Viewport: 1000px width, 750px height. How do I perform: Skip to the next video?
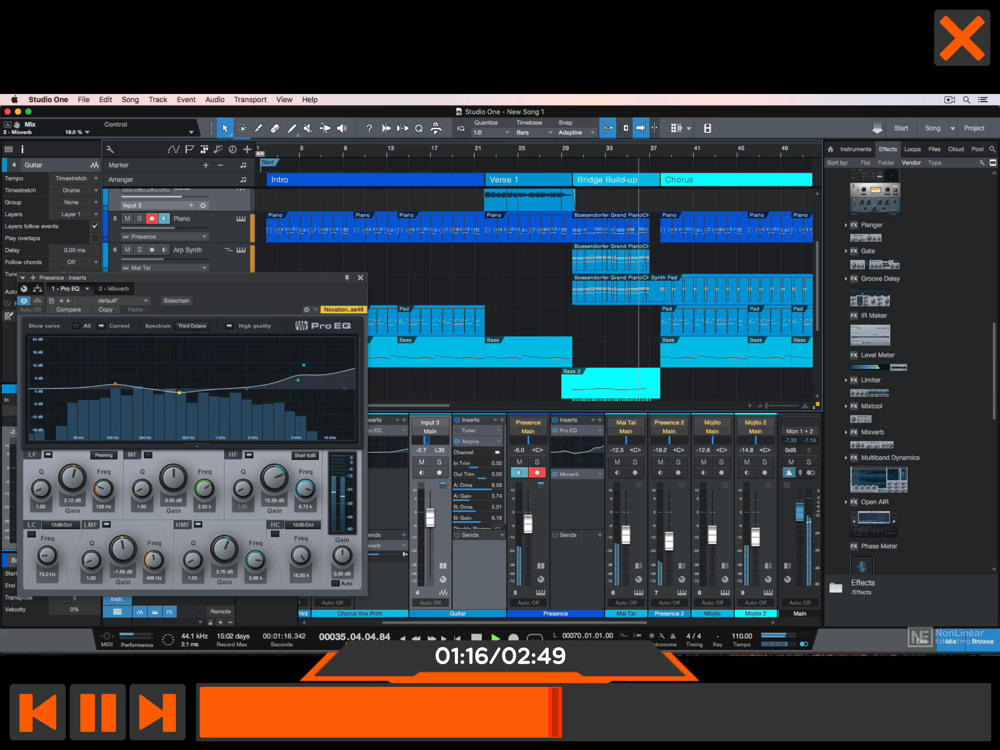tap(158, 712)
